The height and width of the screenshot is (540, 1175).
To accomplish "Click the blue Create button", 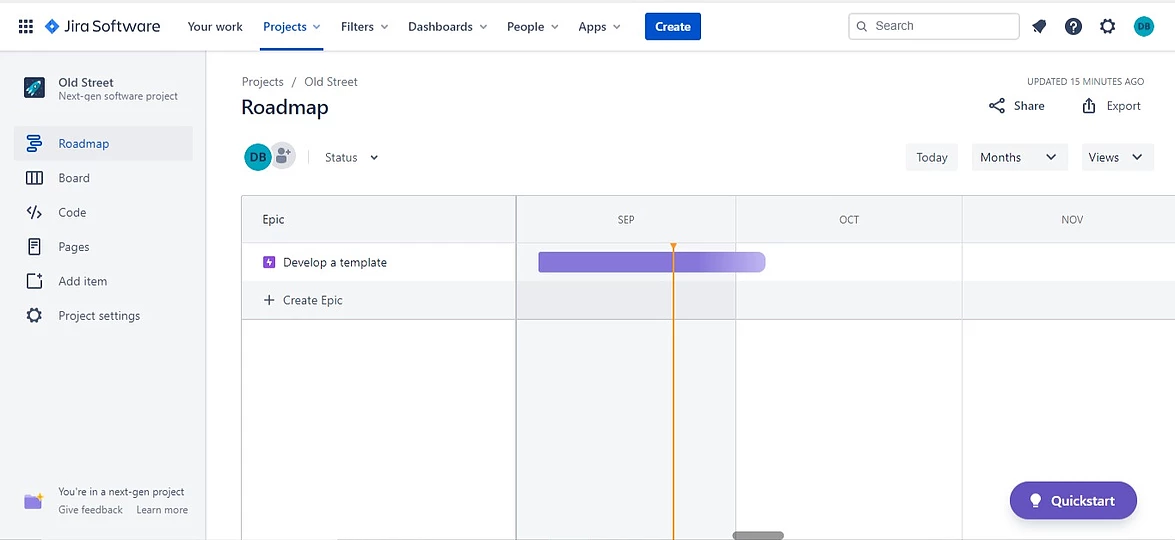I will tap(672, 27).
